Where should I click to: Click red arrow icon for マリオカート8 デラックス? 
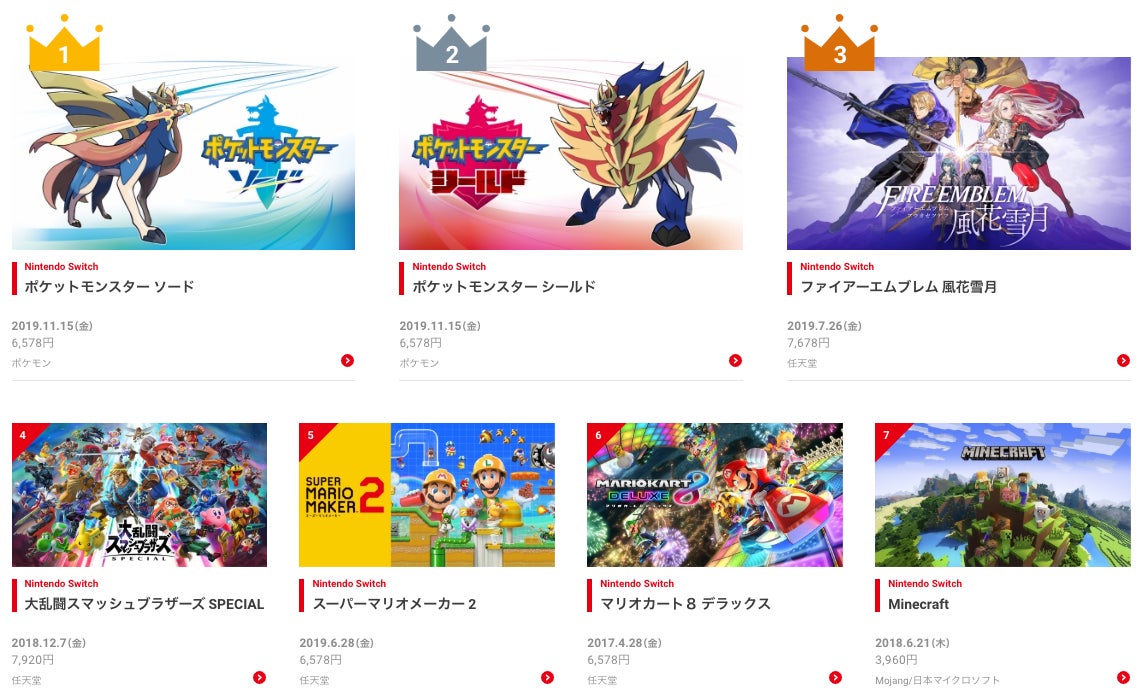pyautogui.click(x=835, y=678)
